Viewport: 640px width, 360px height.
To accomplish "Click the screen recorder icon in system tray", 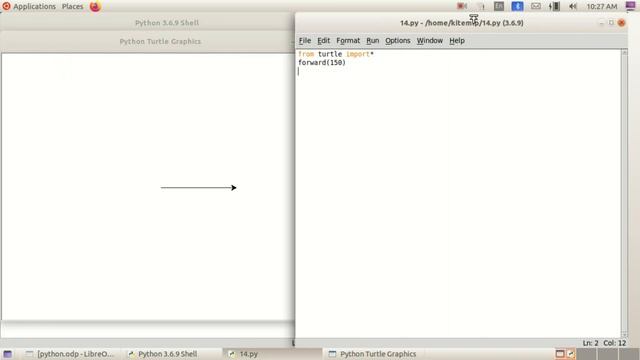I will pos(462,6).
